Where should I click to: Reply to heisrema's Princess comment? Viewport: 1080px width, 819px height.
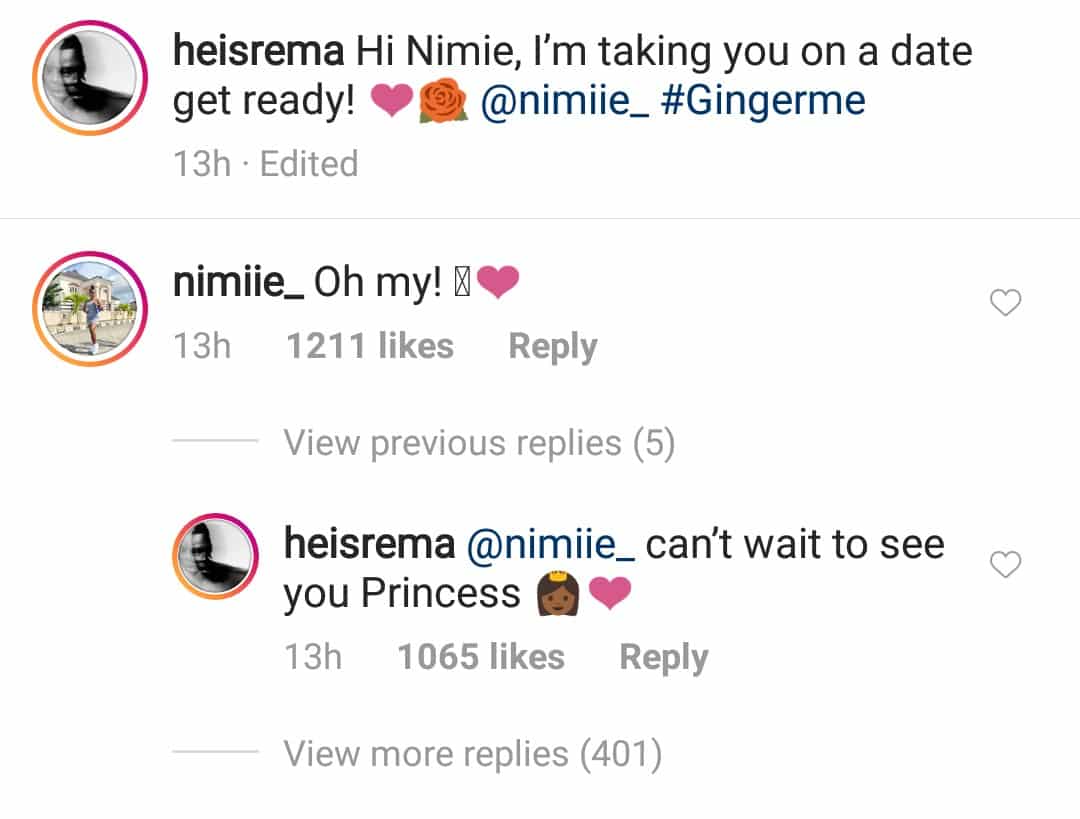point(663,657)
